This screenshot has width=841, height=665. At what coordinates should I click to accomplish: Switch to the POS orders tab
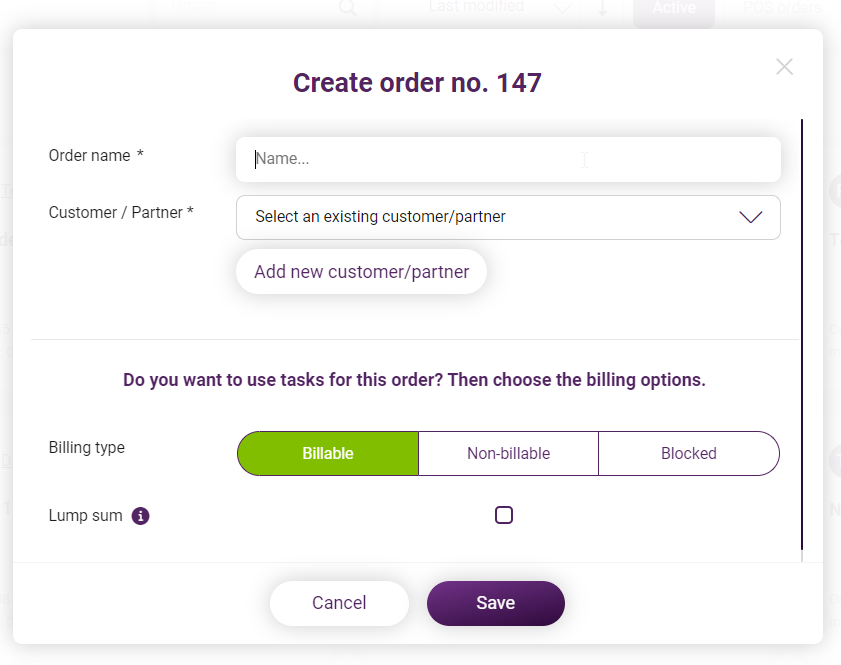pos(782,8)
